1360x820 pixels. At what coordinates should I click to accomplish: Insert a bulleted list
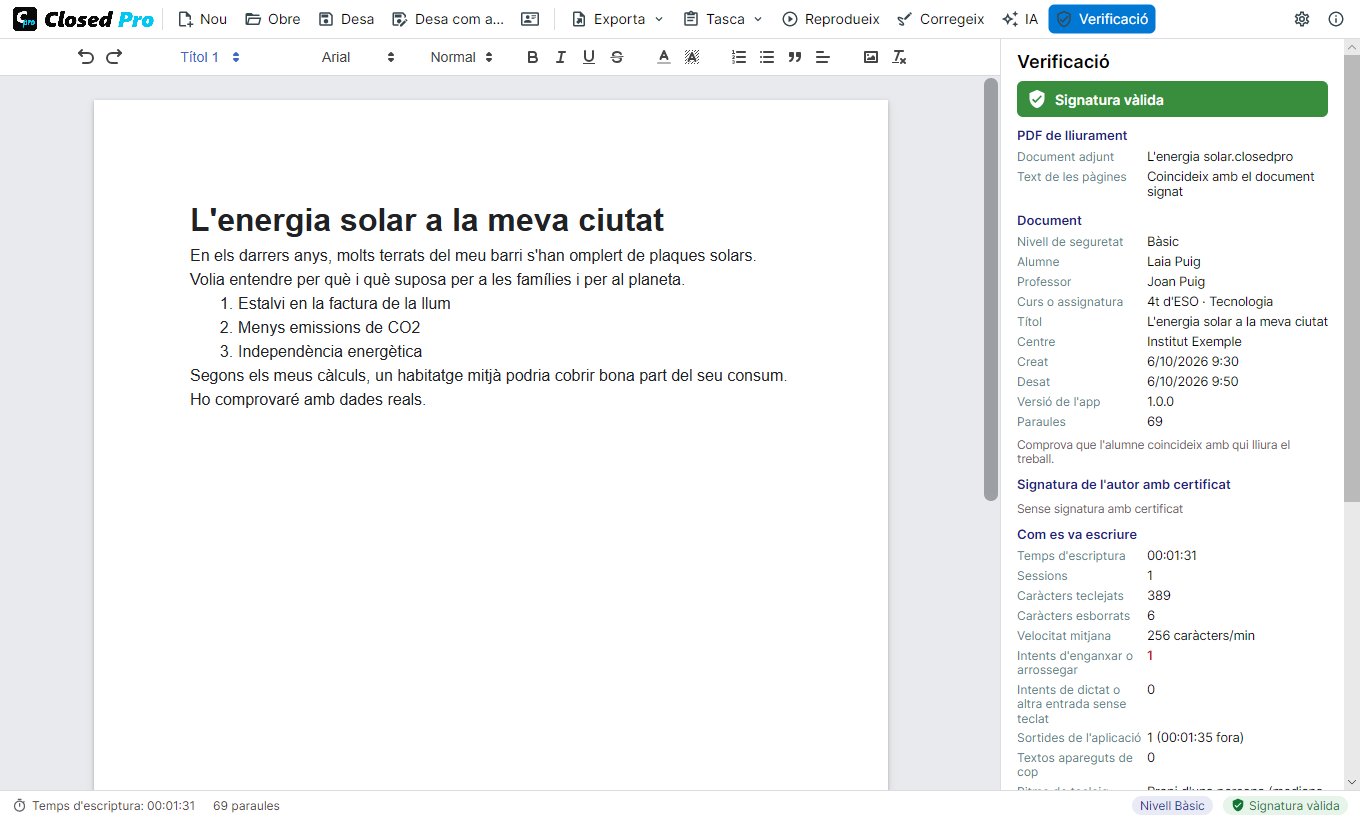[x=767, y=57]
